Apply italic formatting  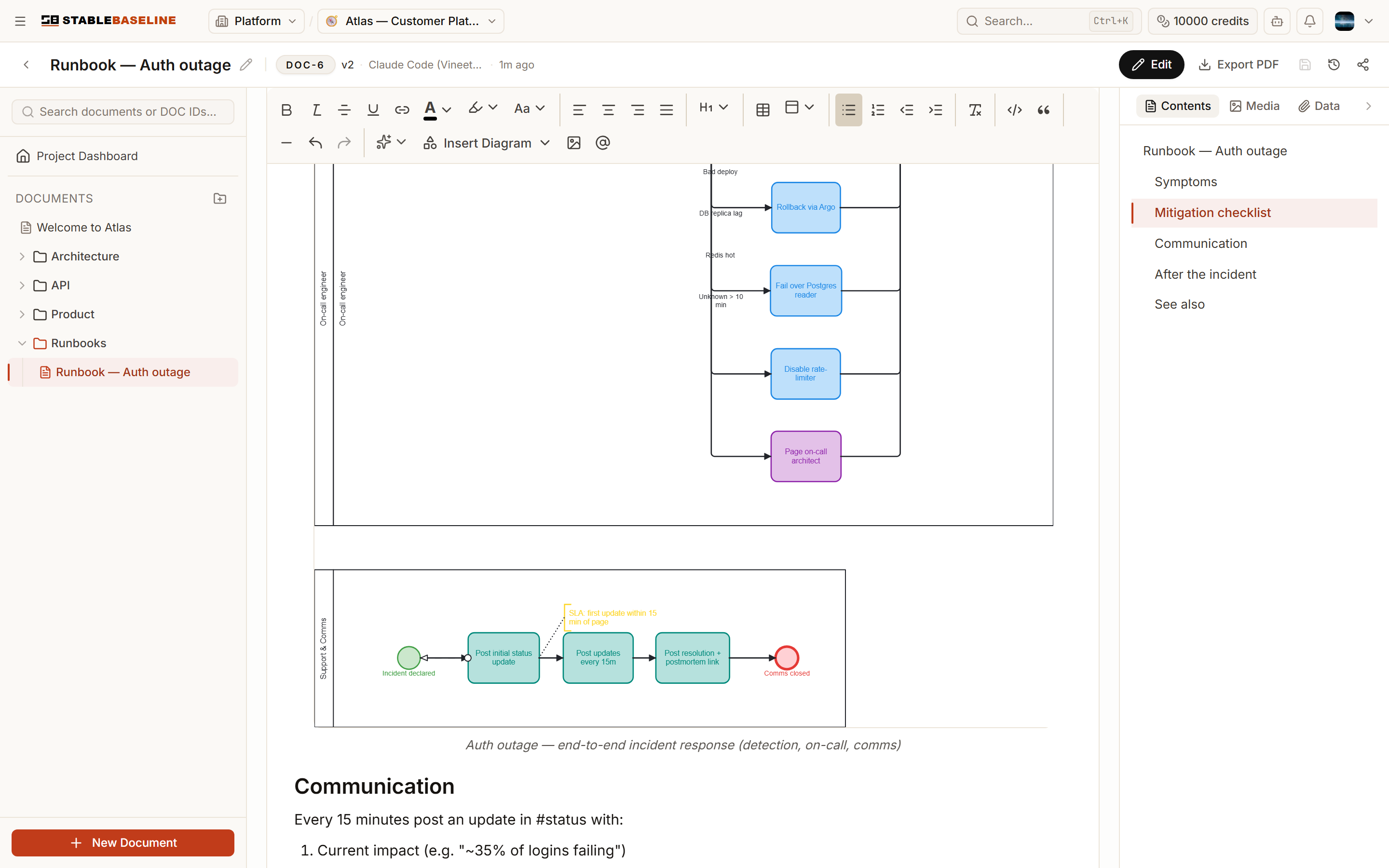pos(316,109)
